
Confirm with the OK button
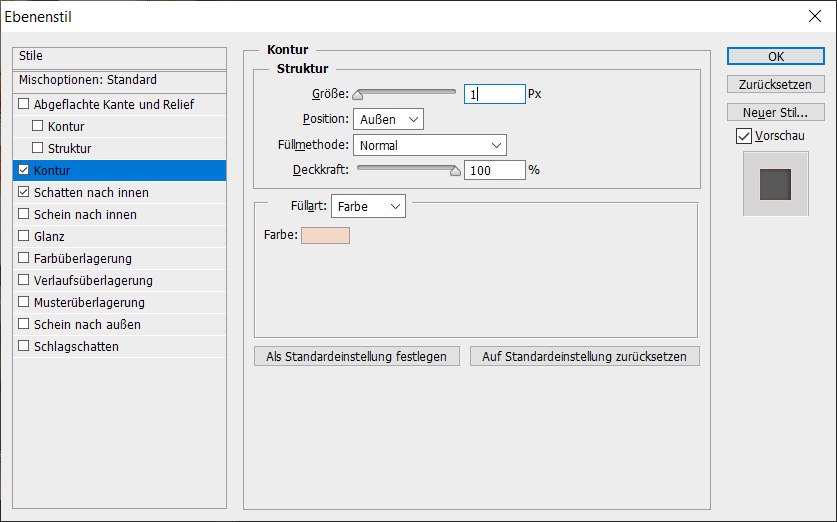776,57
